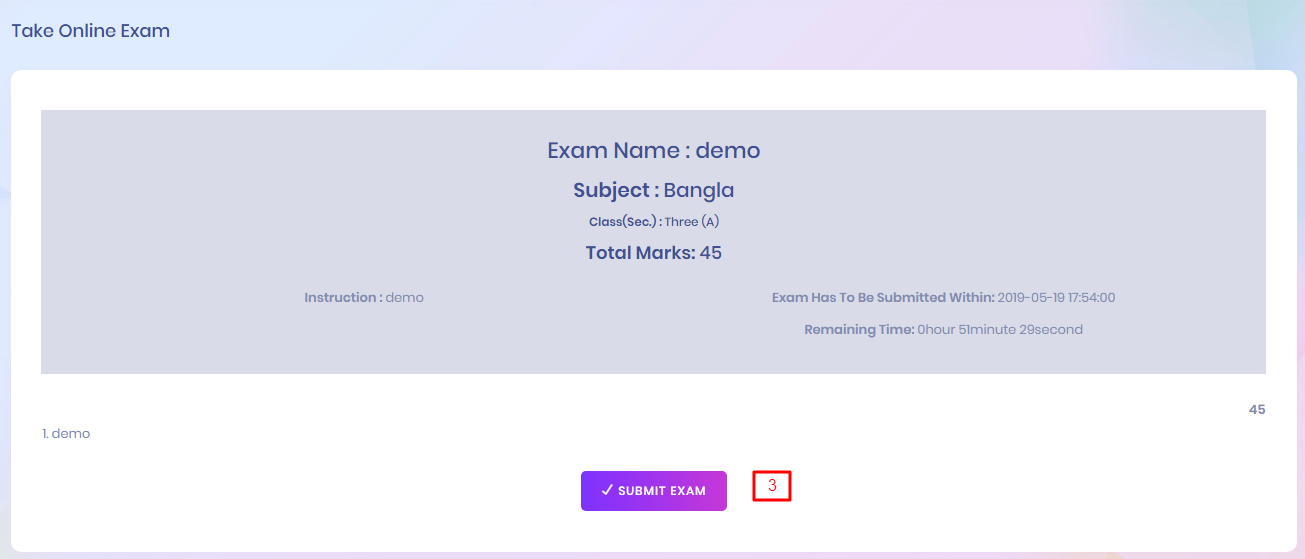Click question 1 demo text
Image resolution: width=1305 pixels, height=559 pixels.
point(66,434)
